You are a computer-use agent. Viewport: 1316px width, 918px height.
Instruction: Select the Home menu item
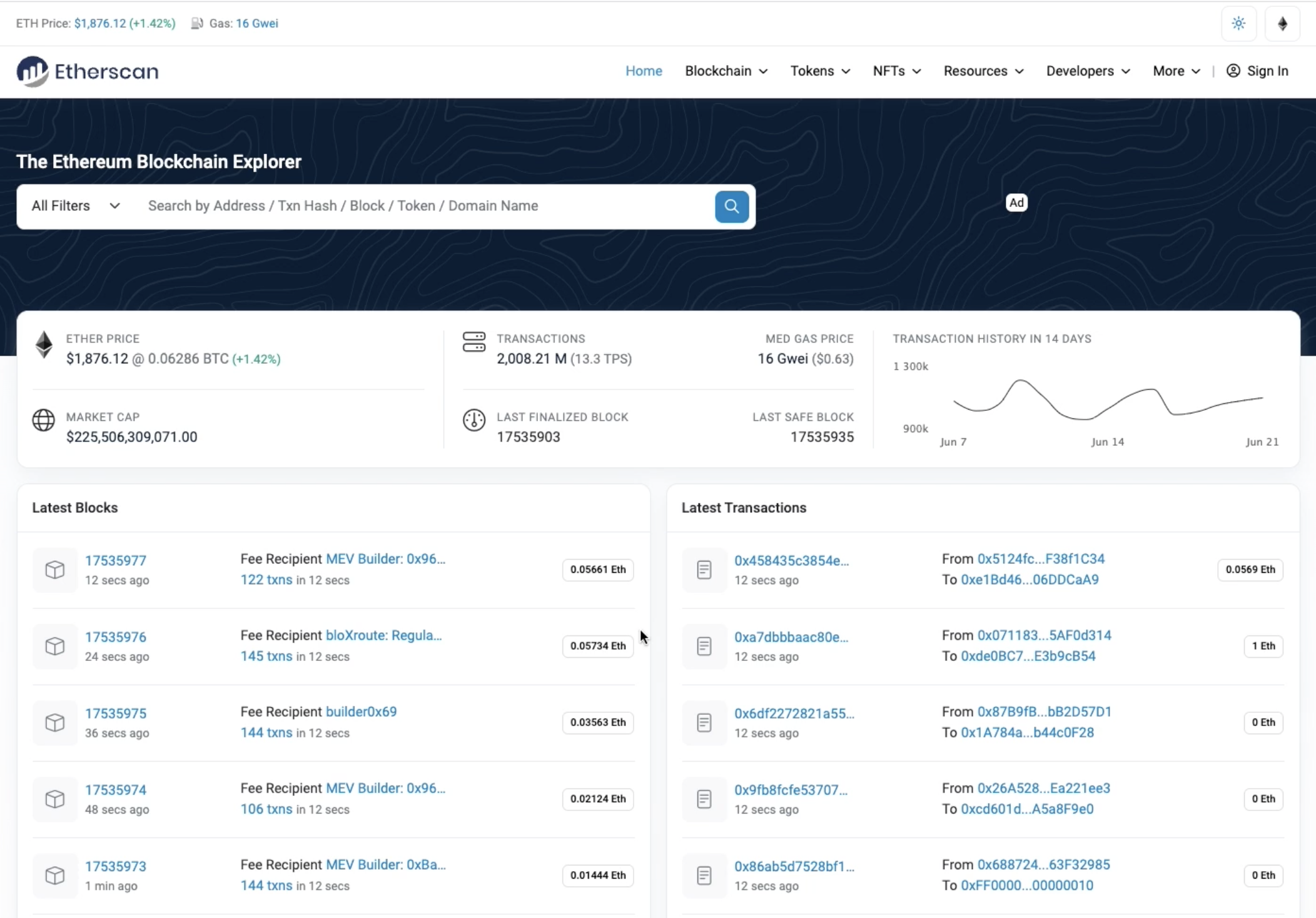point(643,71)
